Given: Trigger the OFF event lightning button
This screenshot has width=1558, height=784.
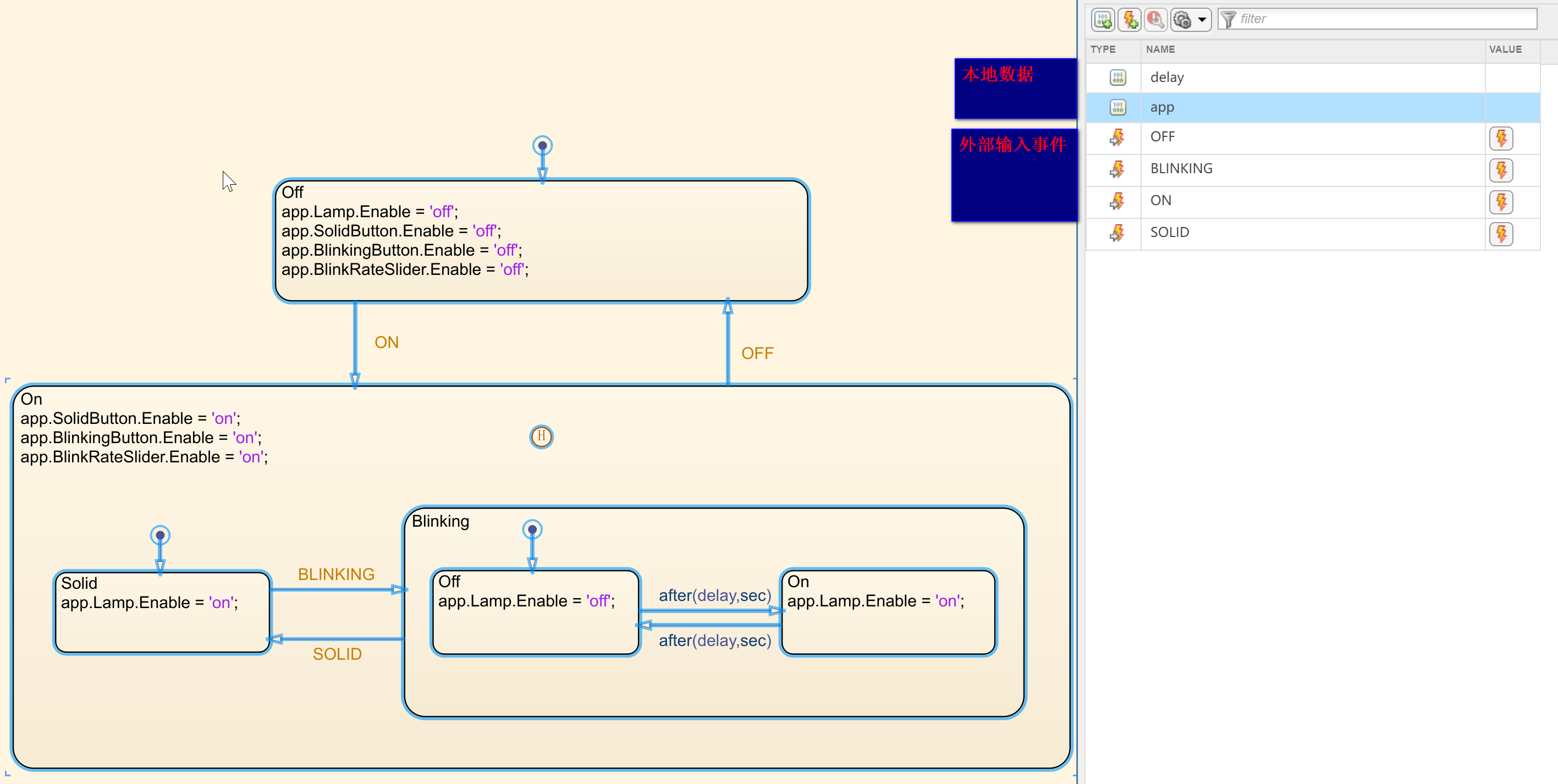Looking at the screenshot, I should [x=1502, y=138].
